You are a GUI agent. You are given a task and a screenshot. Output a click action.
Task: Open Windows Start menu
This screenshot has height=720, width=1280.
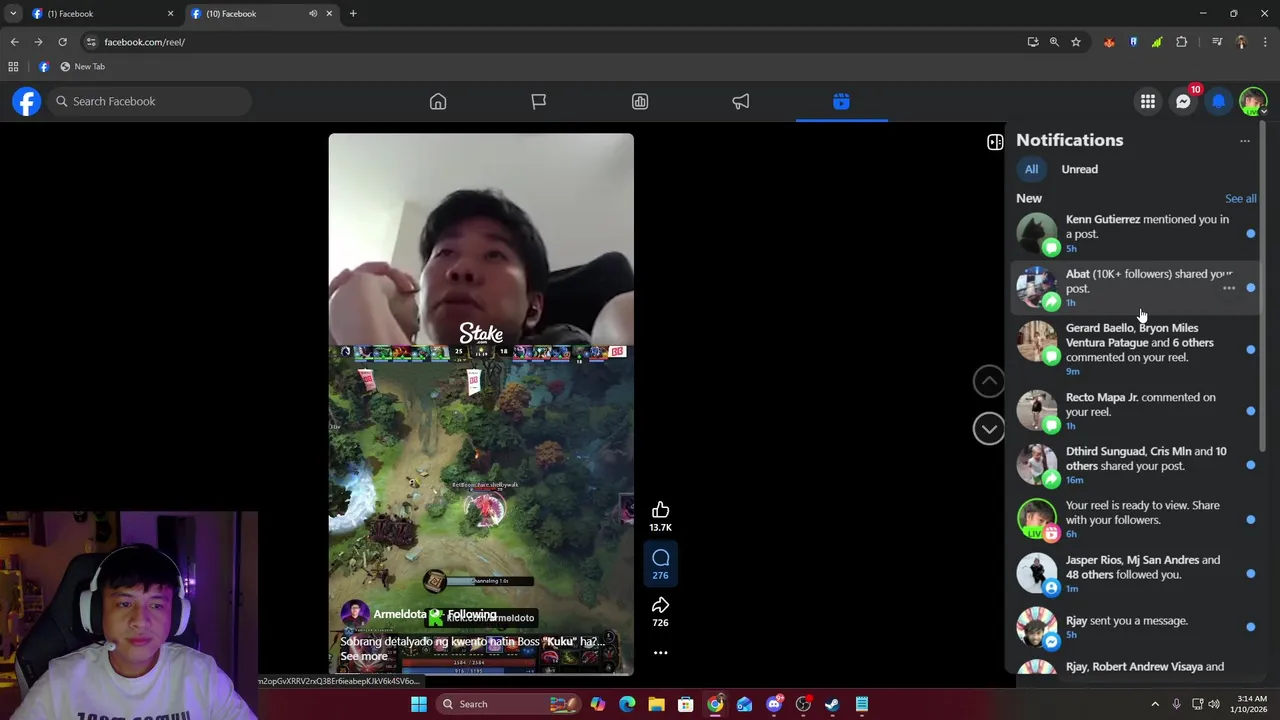tap(419, 704)
